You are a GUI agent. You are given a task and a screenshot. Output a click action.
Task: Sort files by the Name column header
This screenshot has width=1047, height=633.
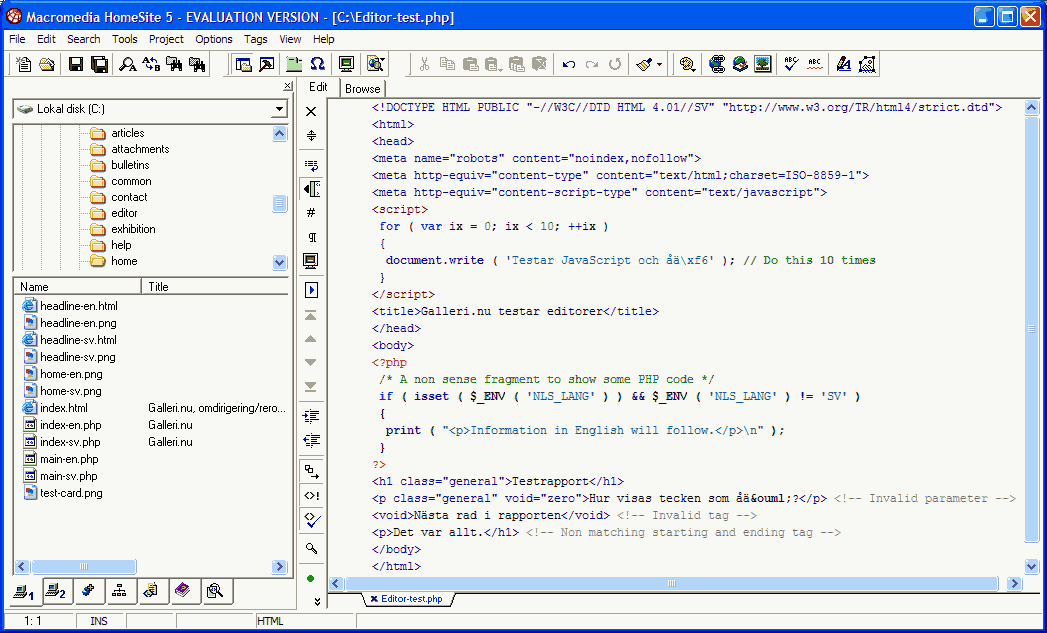[77, 287]
